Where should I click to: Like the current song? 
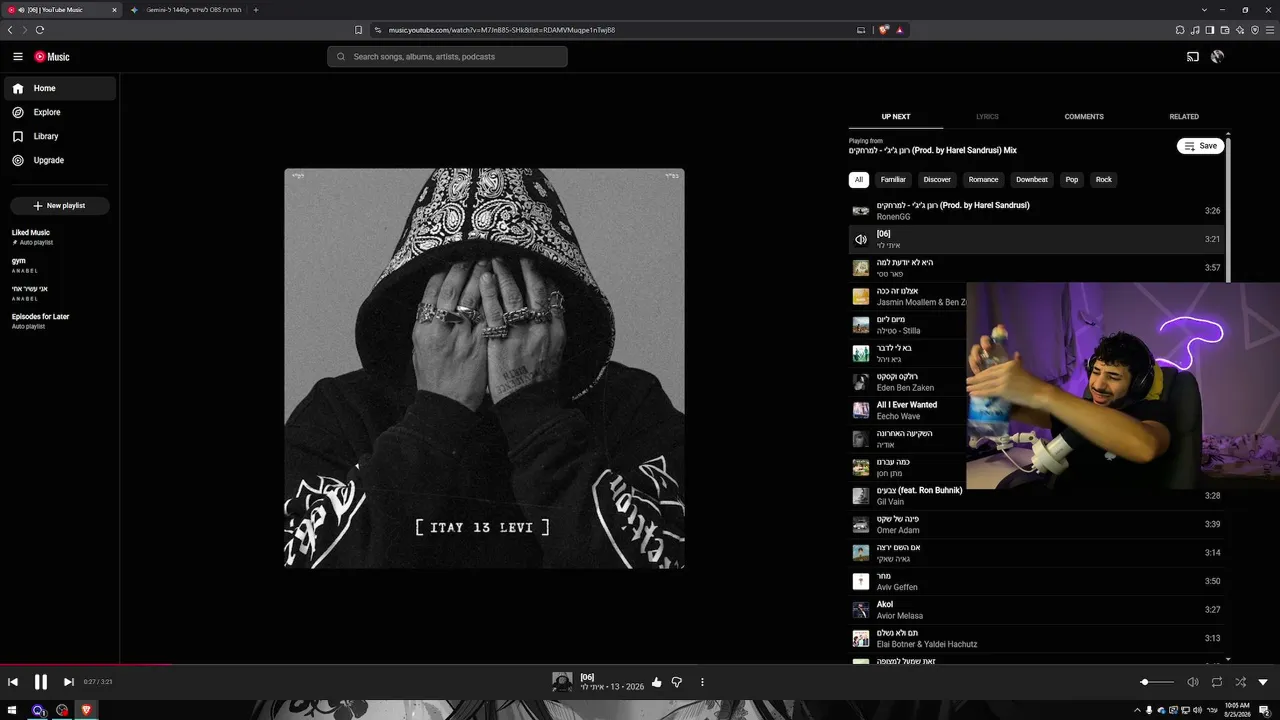pos(657,682)
